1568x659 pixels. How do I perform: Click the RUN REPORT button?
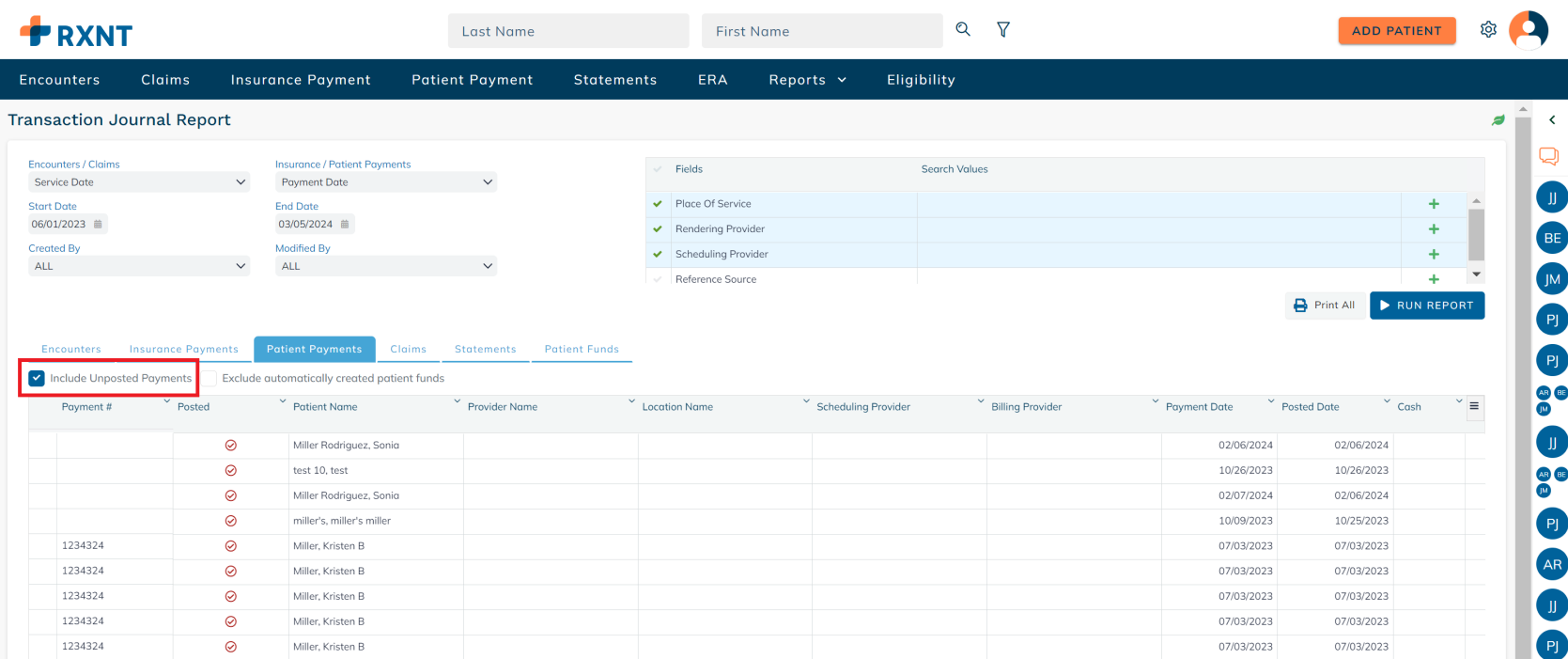1427,306
